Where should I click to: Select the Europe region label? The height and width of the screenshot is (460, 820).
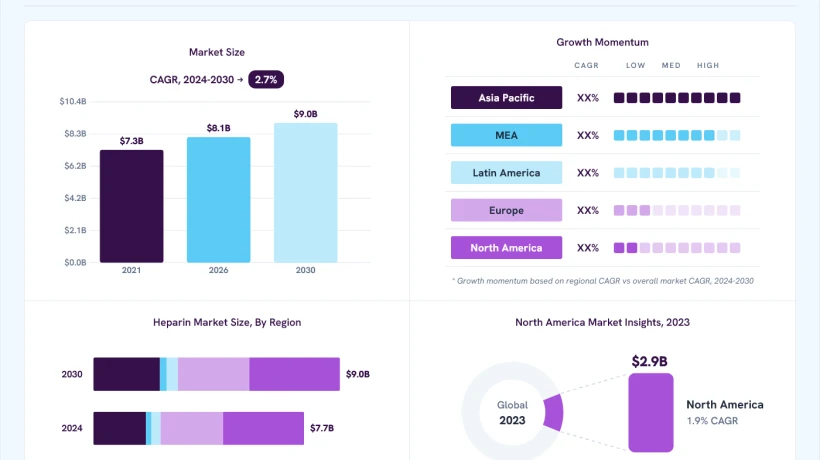click(x=506, y=210)
